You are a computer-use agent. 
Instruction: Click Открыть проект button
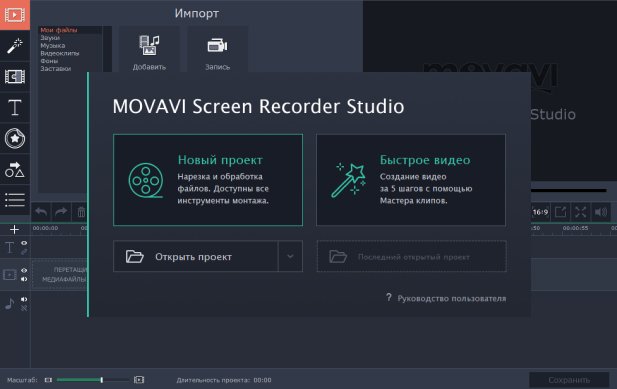pos(196,256)
